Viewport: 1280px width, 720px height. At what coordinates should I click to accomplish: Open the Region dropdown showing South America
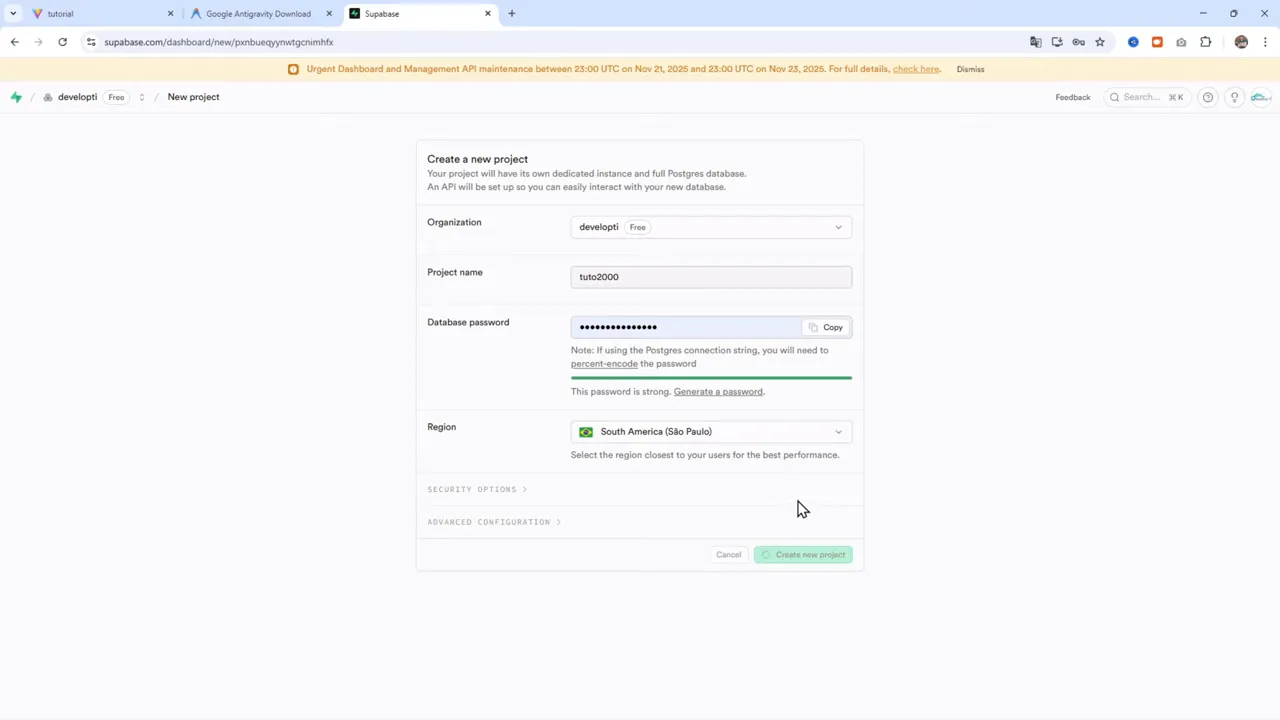click(x=710, y=431)
